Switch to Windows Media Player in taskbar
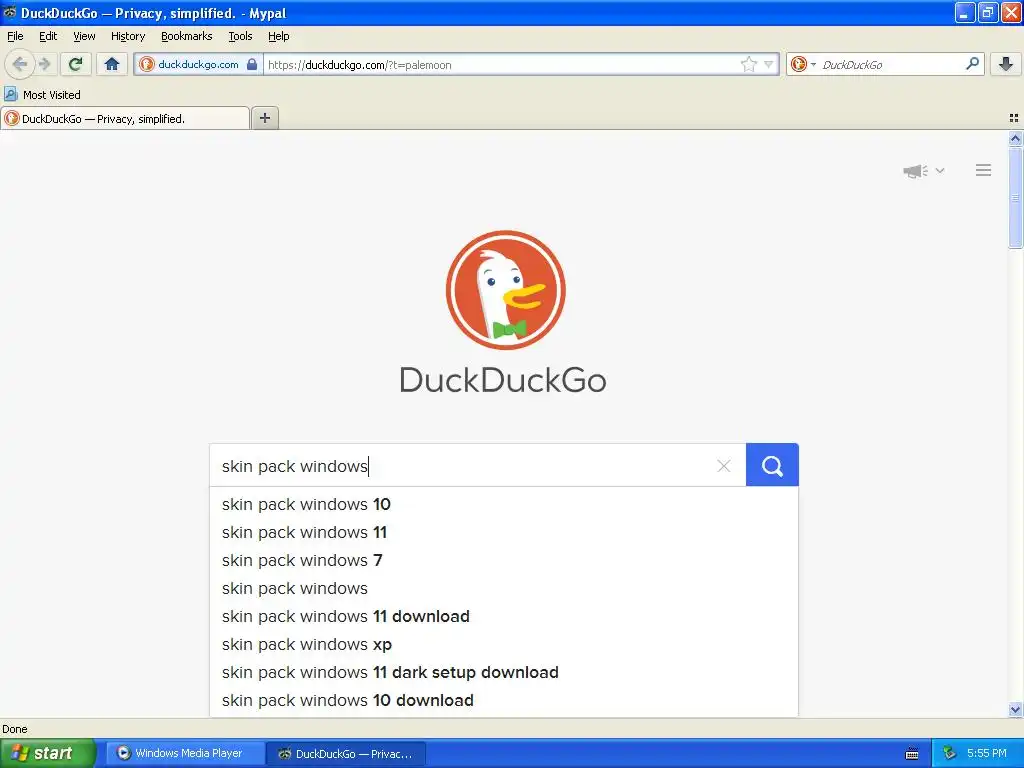The image size is (1024, 768). click(x=185, y=753)
